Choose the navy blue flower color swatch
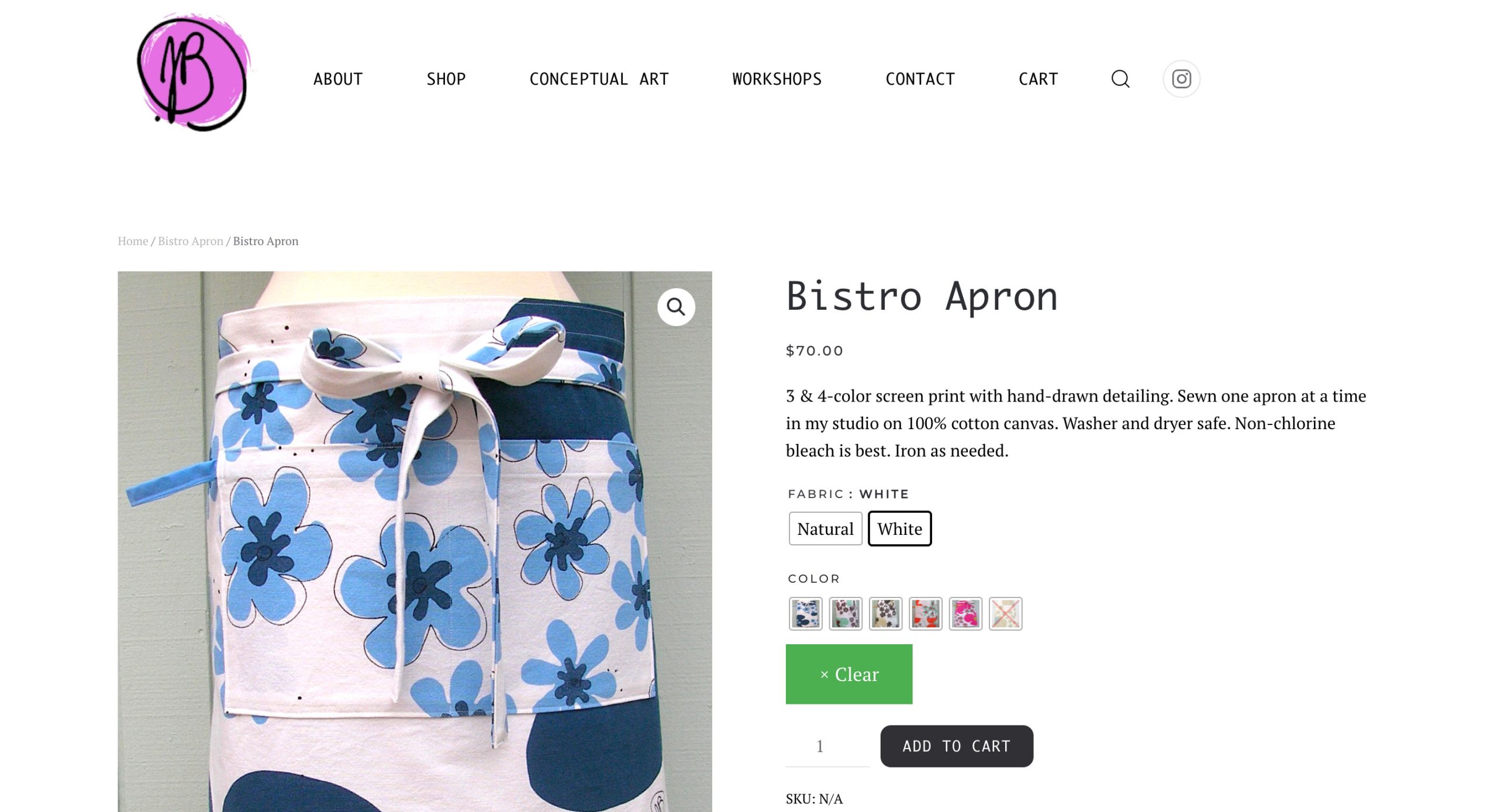 [x=805, y=614]
